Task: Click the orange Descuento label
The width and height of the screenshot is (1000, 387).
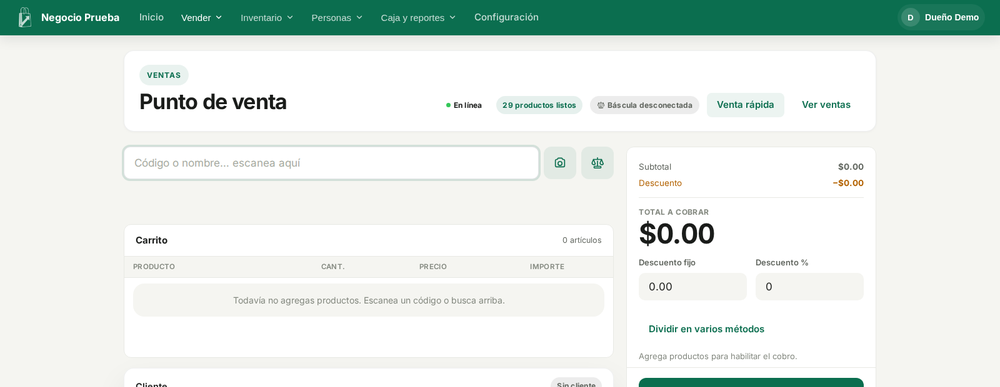Action: (660, 183)
